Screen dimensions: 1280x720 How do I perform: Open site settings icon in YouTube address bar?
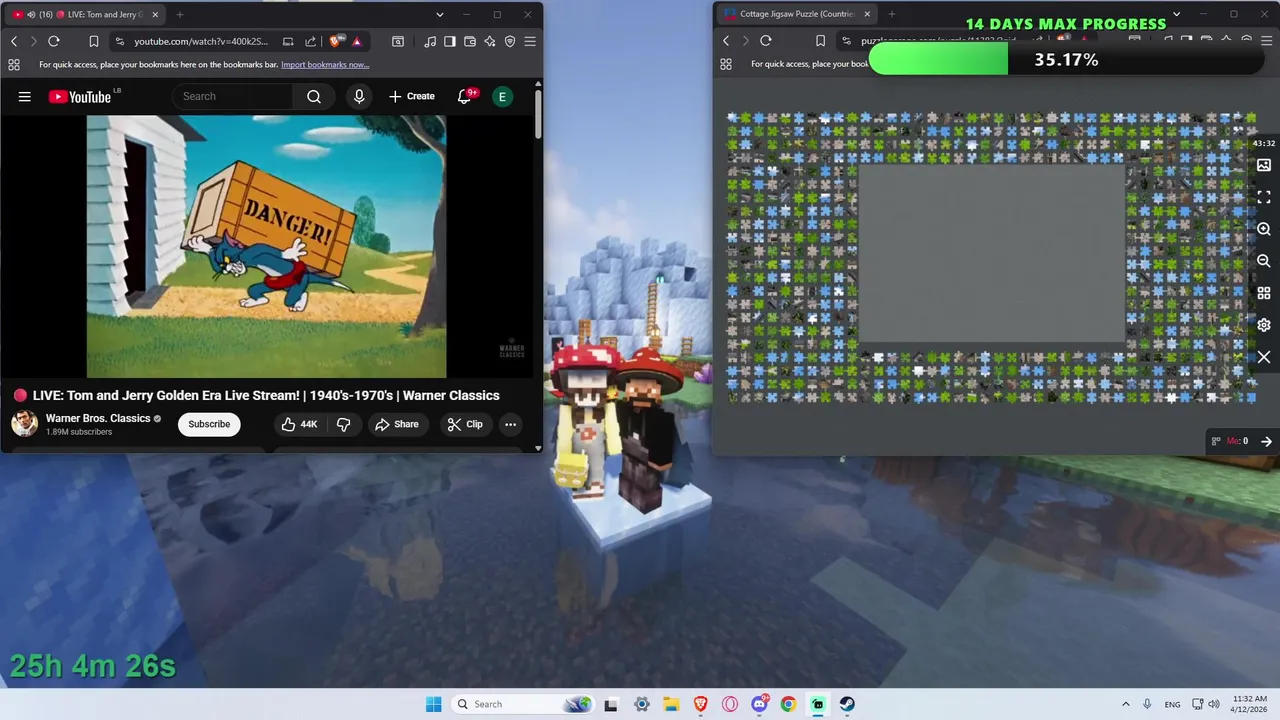[x=120, y=41]
